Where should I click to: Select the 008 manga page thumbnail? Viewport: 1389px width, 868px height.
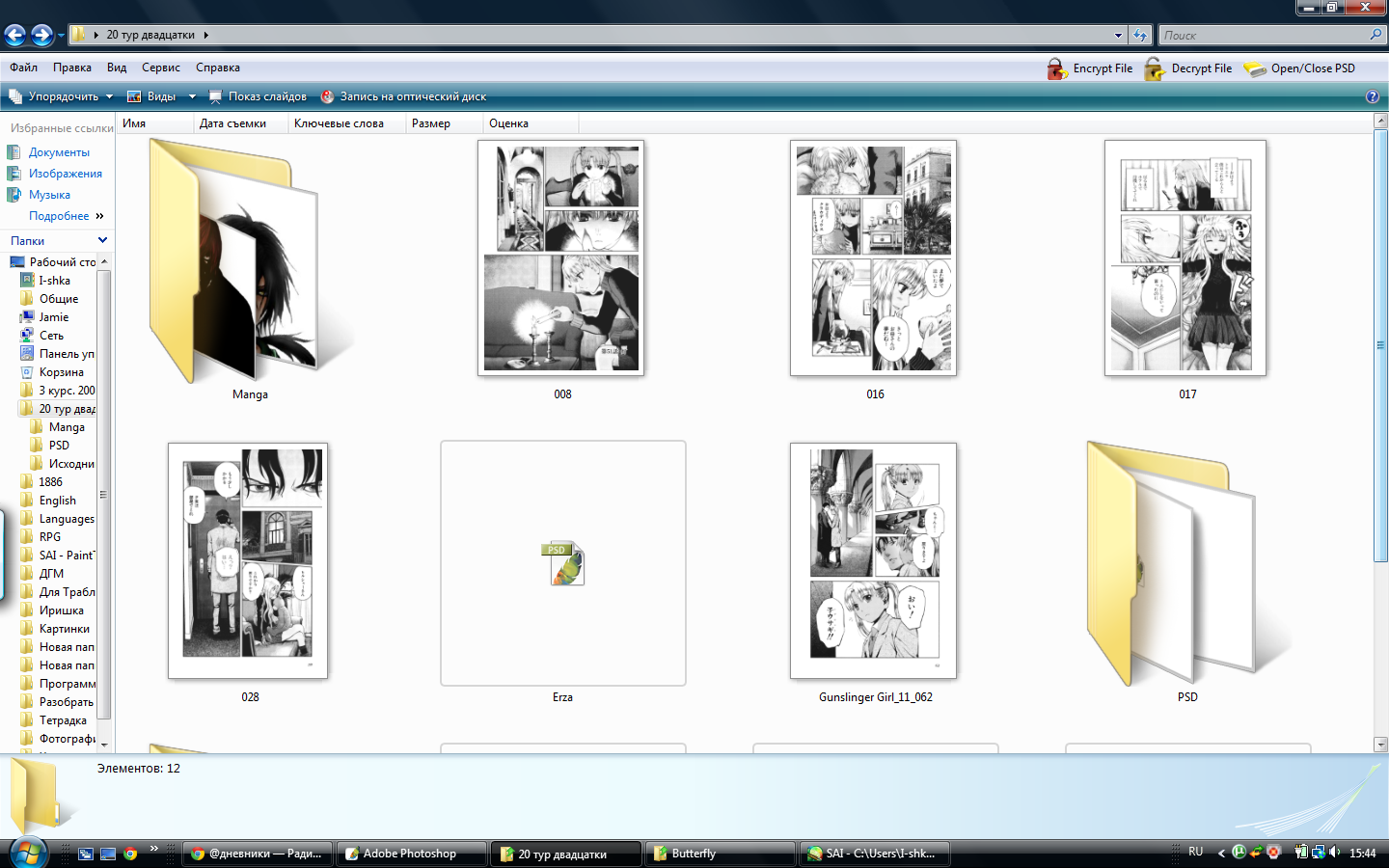tap(561, 258)
